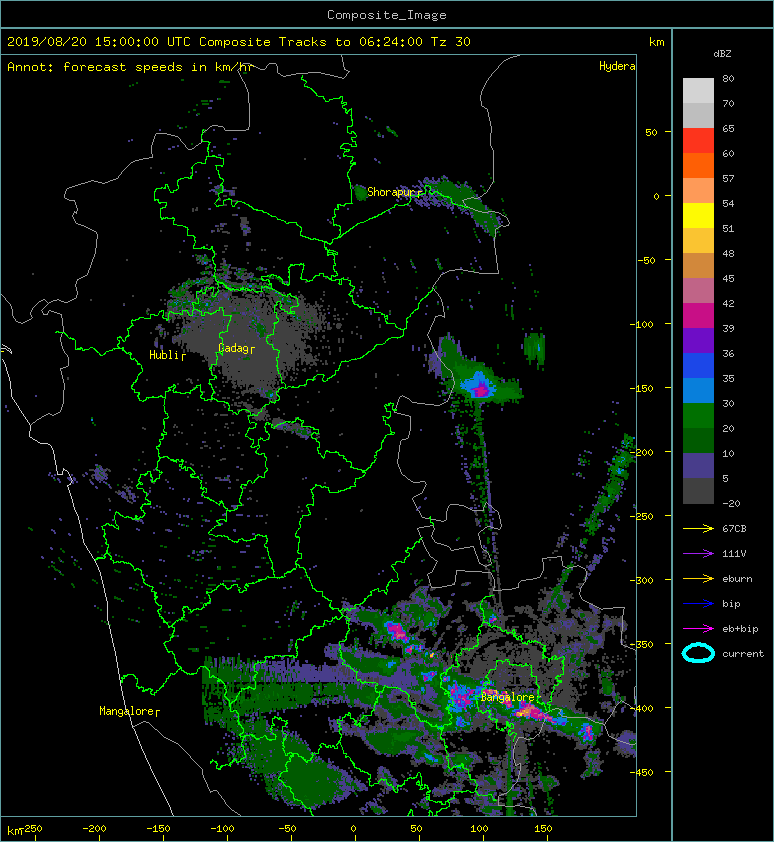Click the 111V legend label

coord(734,554)
